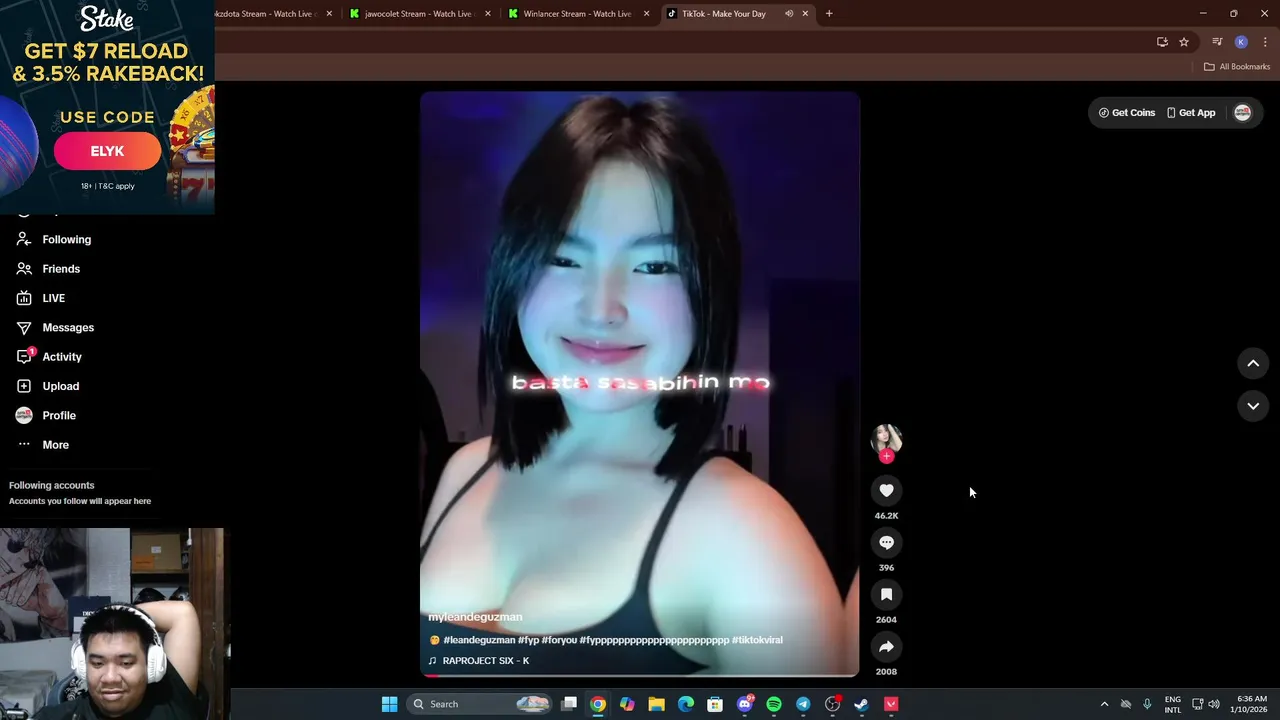The width and height of the screenshot is (1280, 720).
Task: Open the profile avatar menu at top right
Action: tap(1242, 113)
